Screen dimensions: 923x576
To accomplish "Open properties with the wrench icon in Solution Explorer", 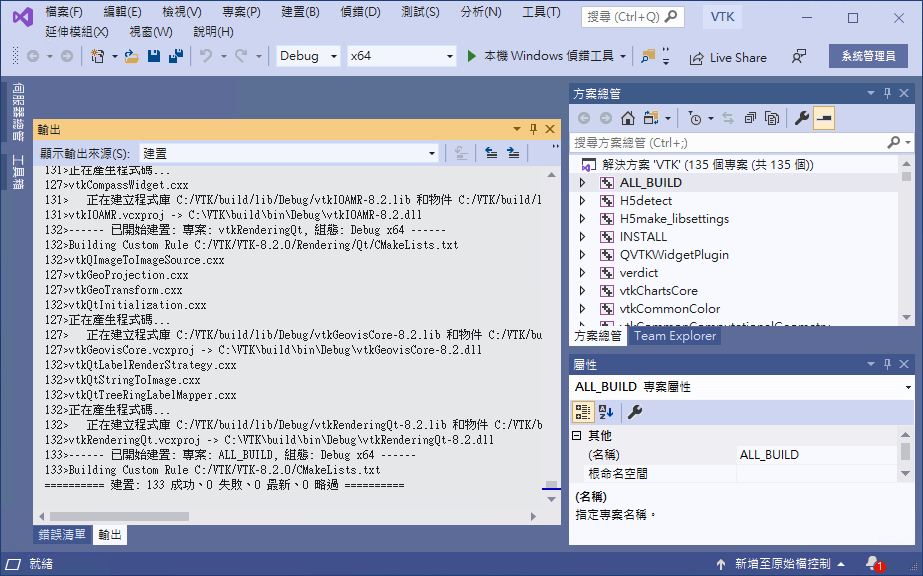I will (801, 118).
